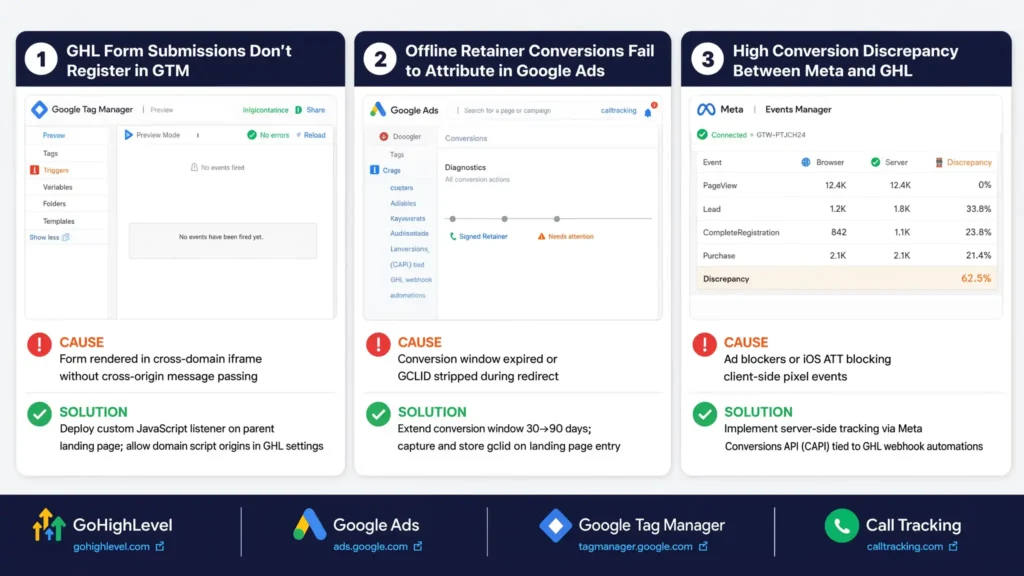
Task: Click third dot on Diagnostics timeline
Action: pos(556,219)
